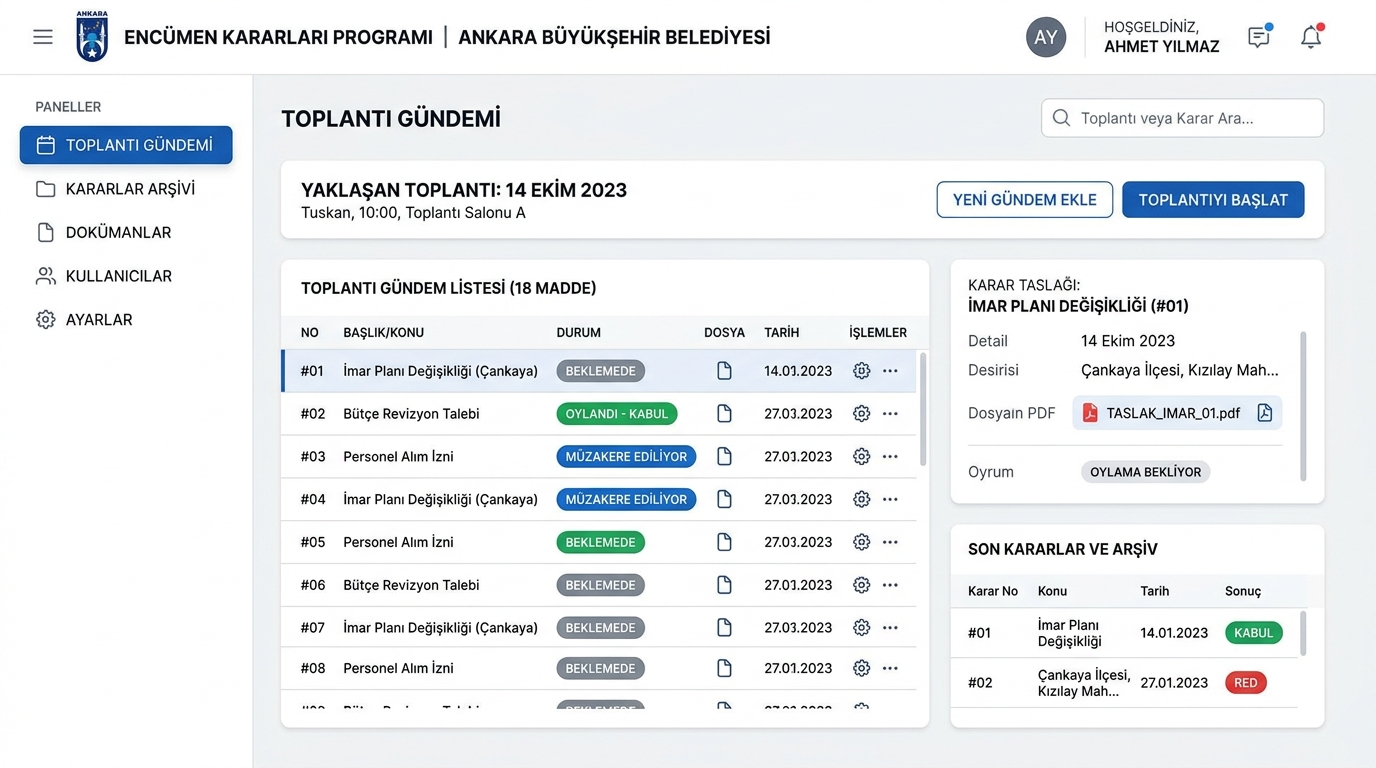The height and width of the screenshot is (768, 1376).
Task: Click TOPLANTIYI BAŞLAT button
Action: pos(1213,200)
